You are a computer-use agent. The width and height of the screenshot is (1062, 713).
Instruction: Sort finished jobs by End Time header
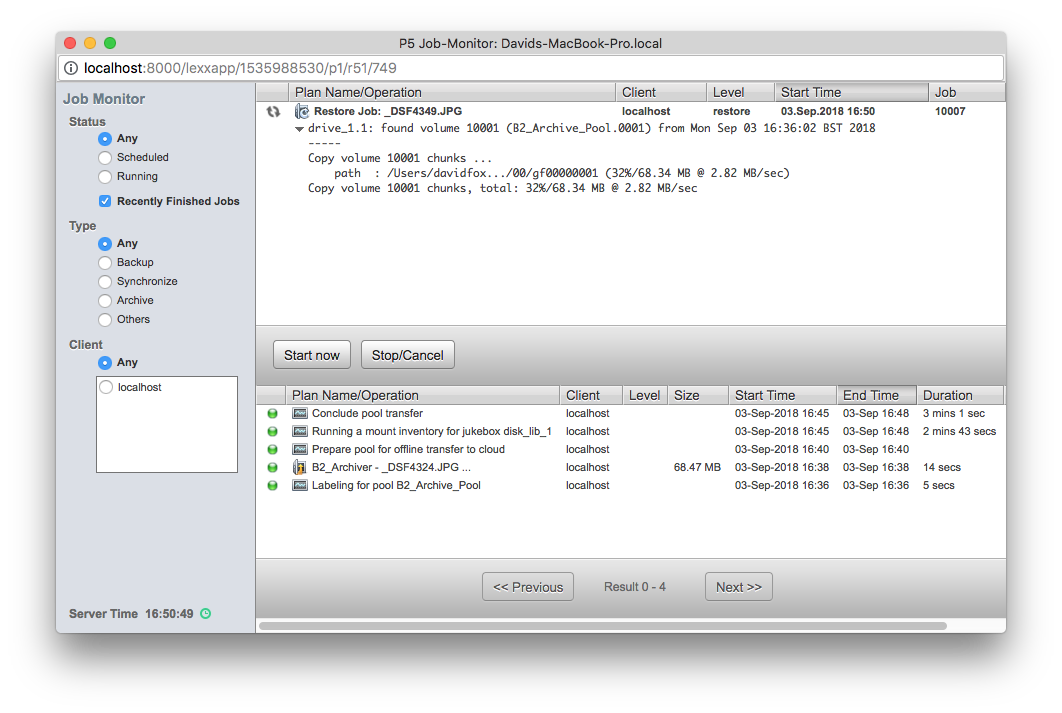pyautogui.click(x=876, y=395)
